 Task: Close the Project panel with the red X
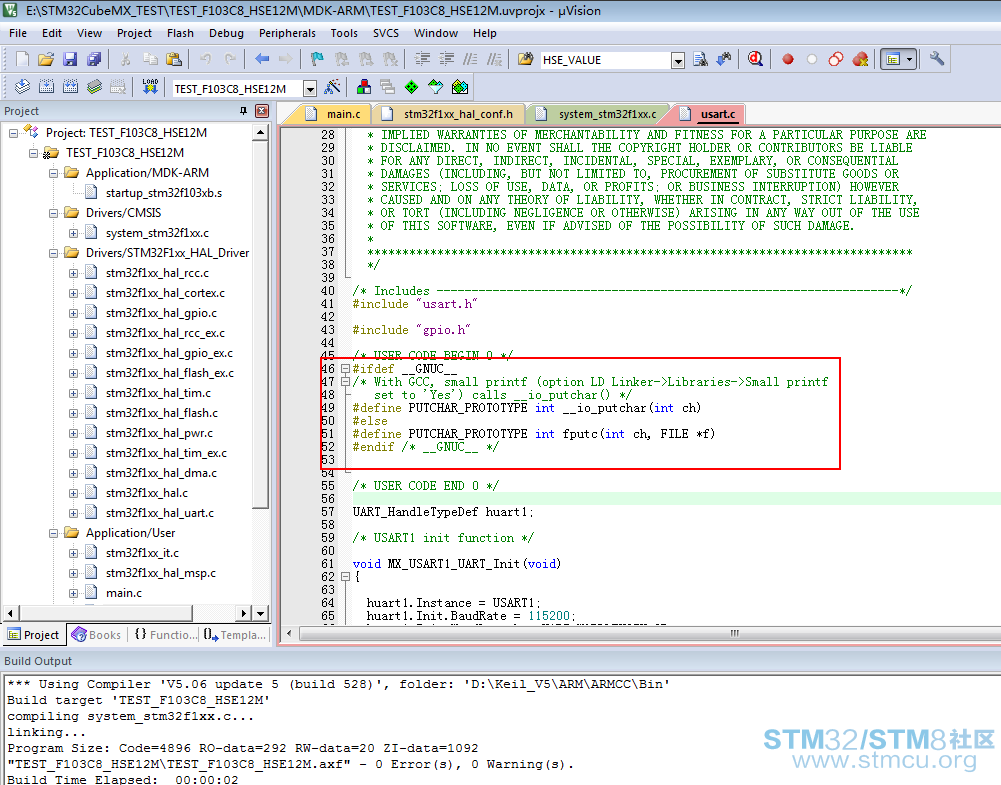pyautogui.click(x=262, y=111)
